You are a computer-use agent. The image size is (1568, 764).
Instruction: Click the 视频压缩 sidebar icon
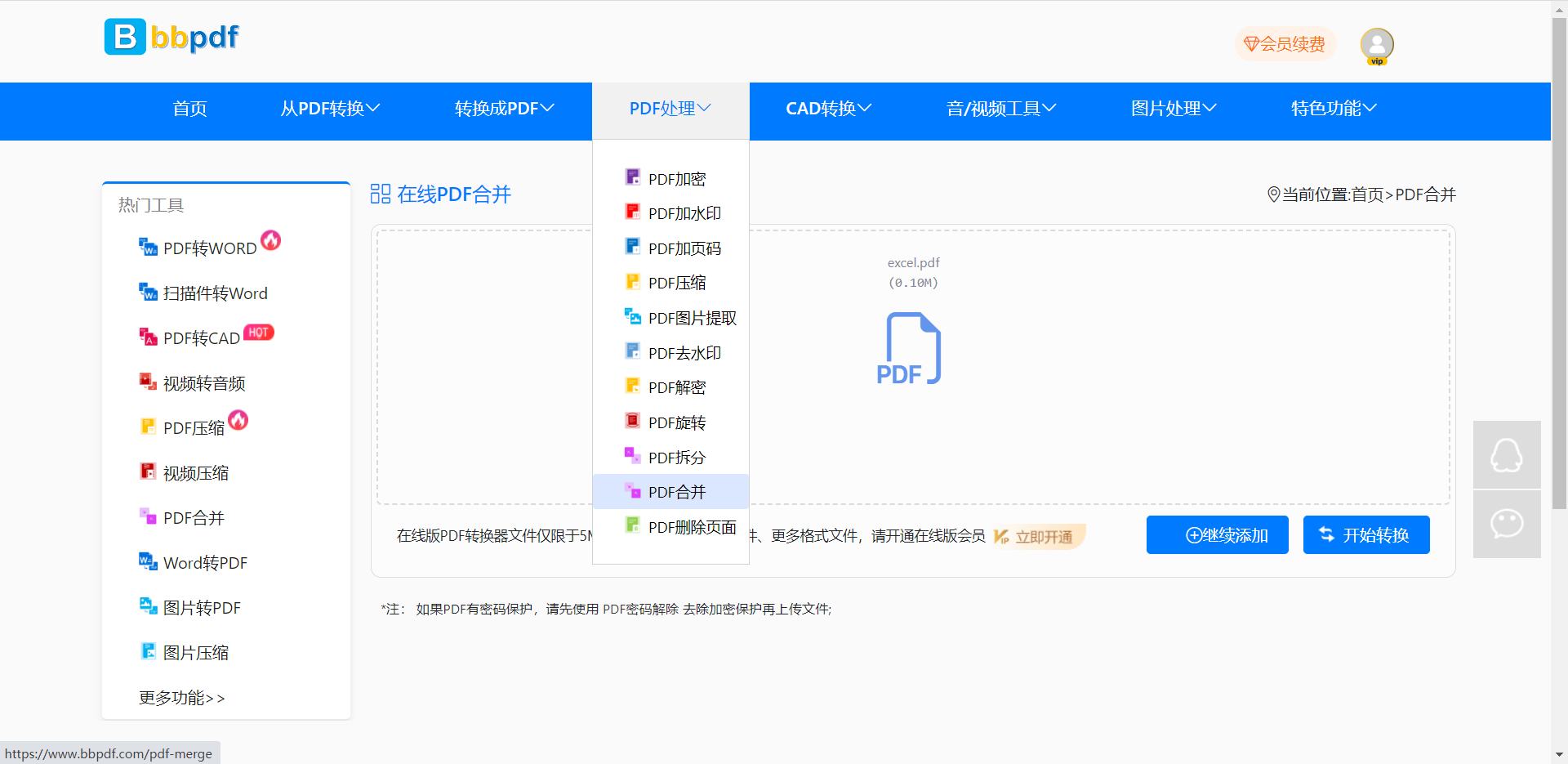[x=148, y=471]
